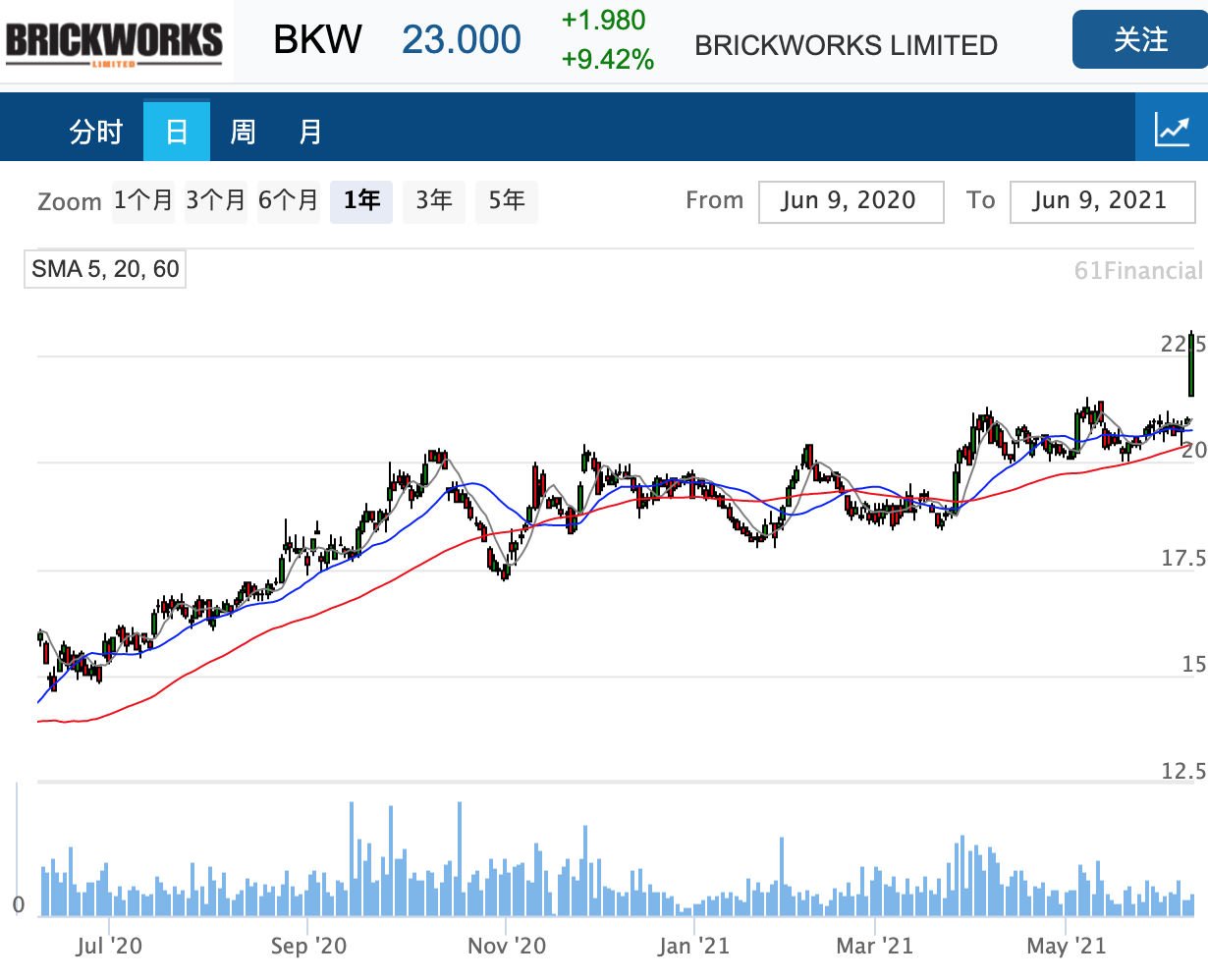This screenshot has width=1208, height=980.
Task: Click the +9.42% change percentage
Action: pos(608,60)
